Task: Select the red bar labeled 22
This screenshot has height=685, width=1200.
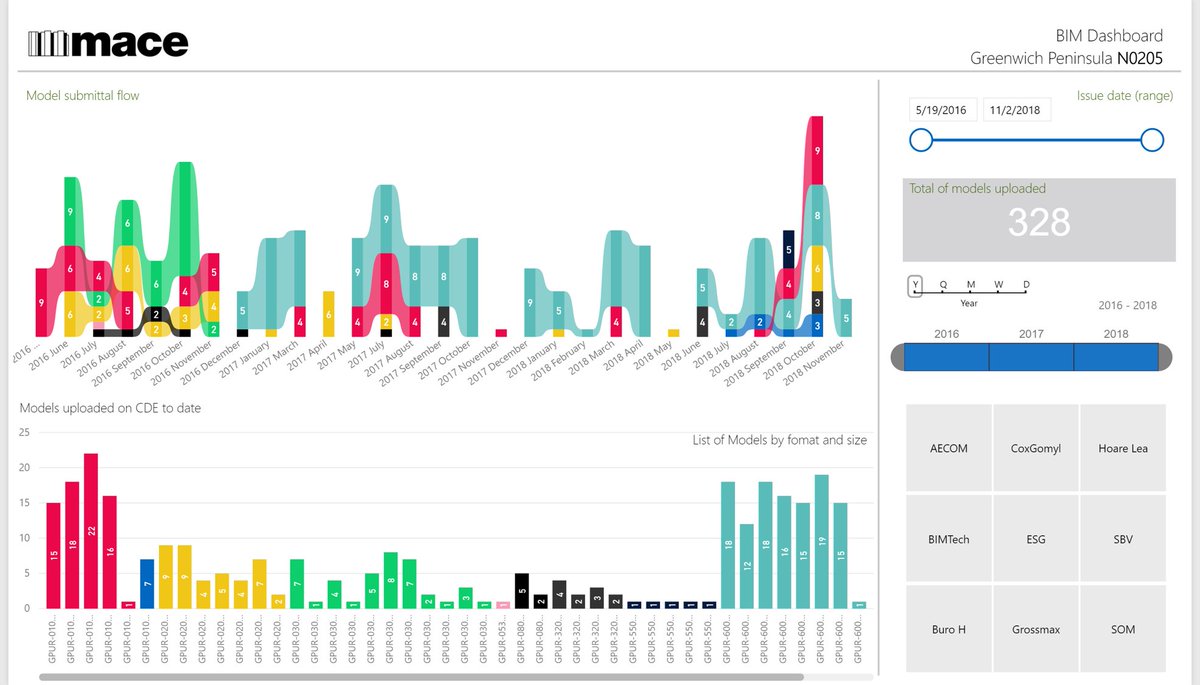Action: [91, 531]
